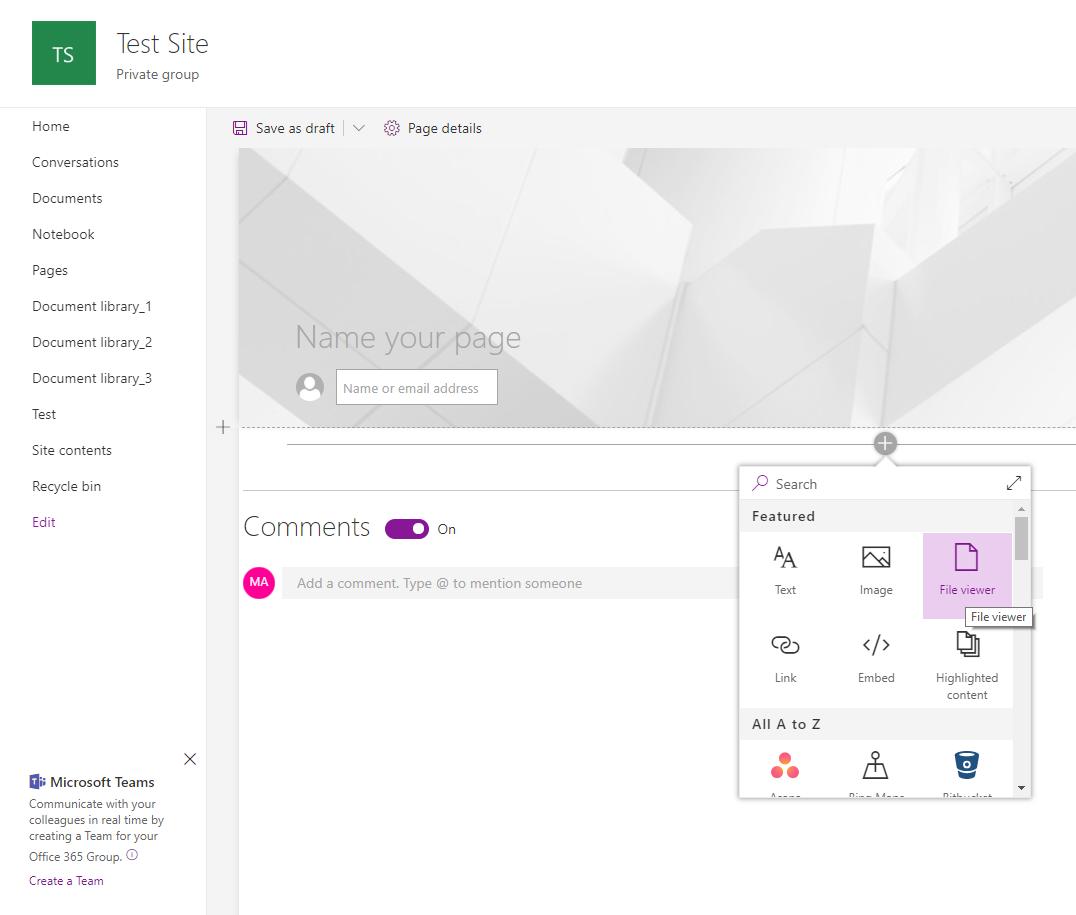This screenshot has width=1076, height=915.
Task: Open Documents in left nav
Action: point(67,198)
